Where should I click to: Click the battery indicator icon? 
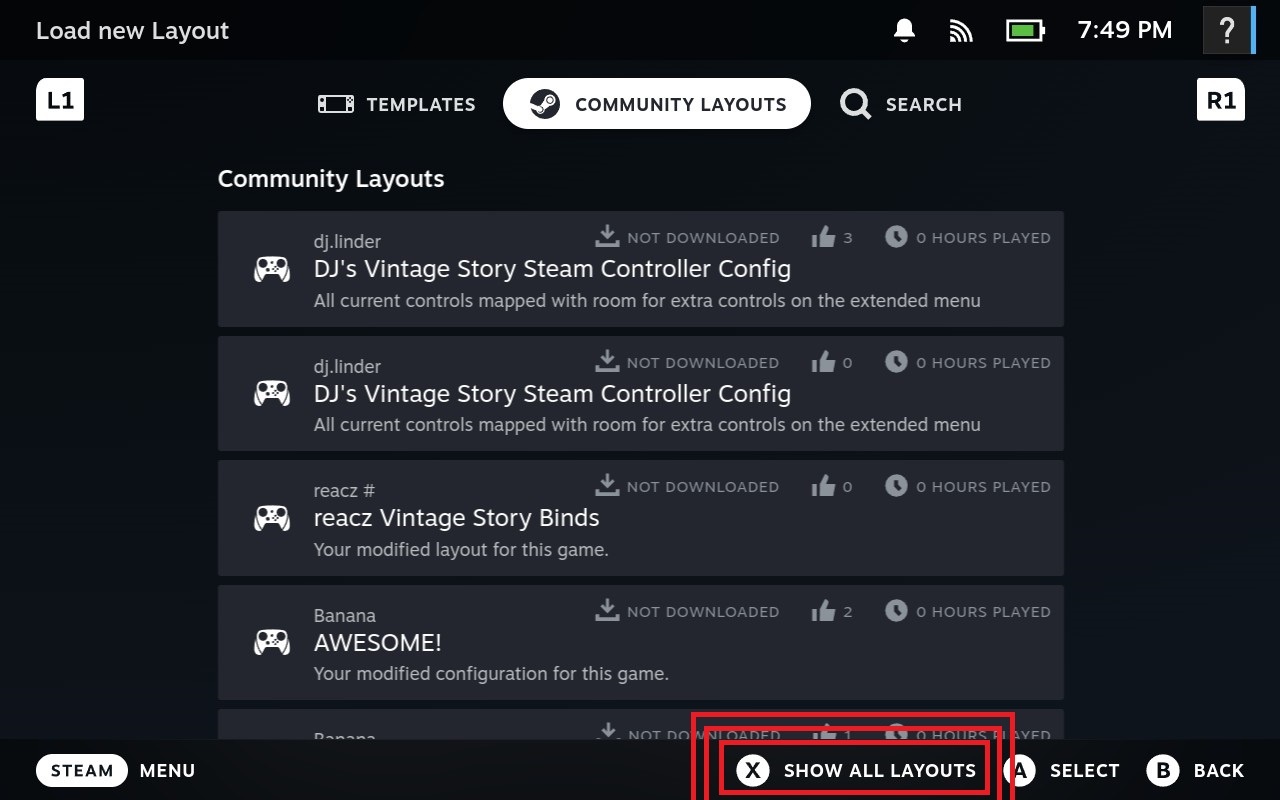[x=1024, y=31]
